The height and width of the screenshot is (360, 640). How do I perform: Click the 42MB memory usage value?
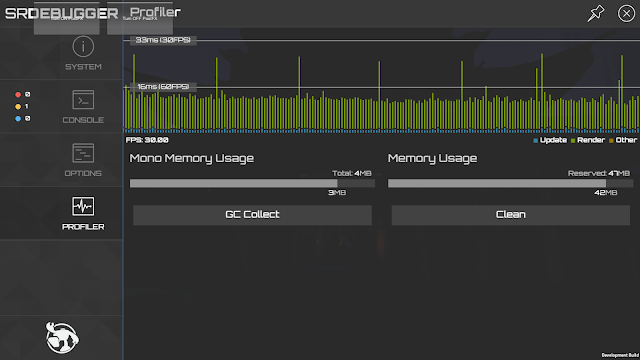606,193
